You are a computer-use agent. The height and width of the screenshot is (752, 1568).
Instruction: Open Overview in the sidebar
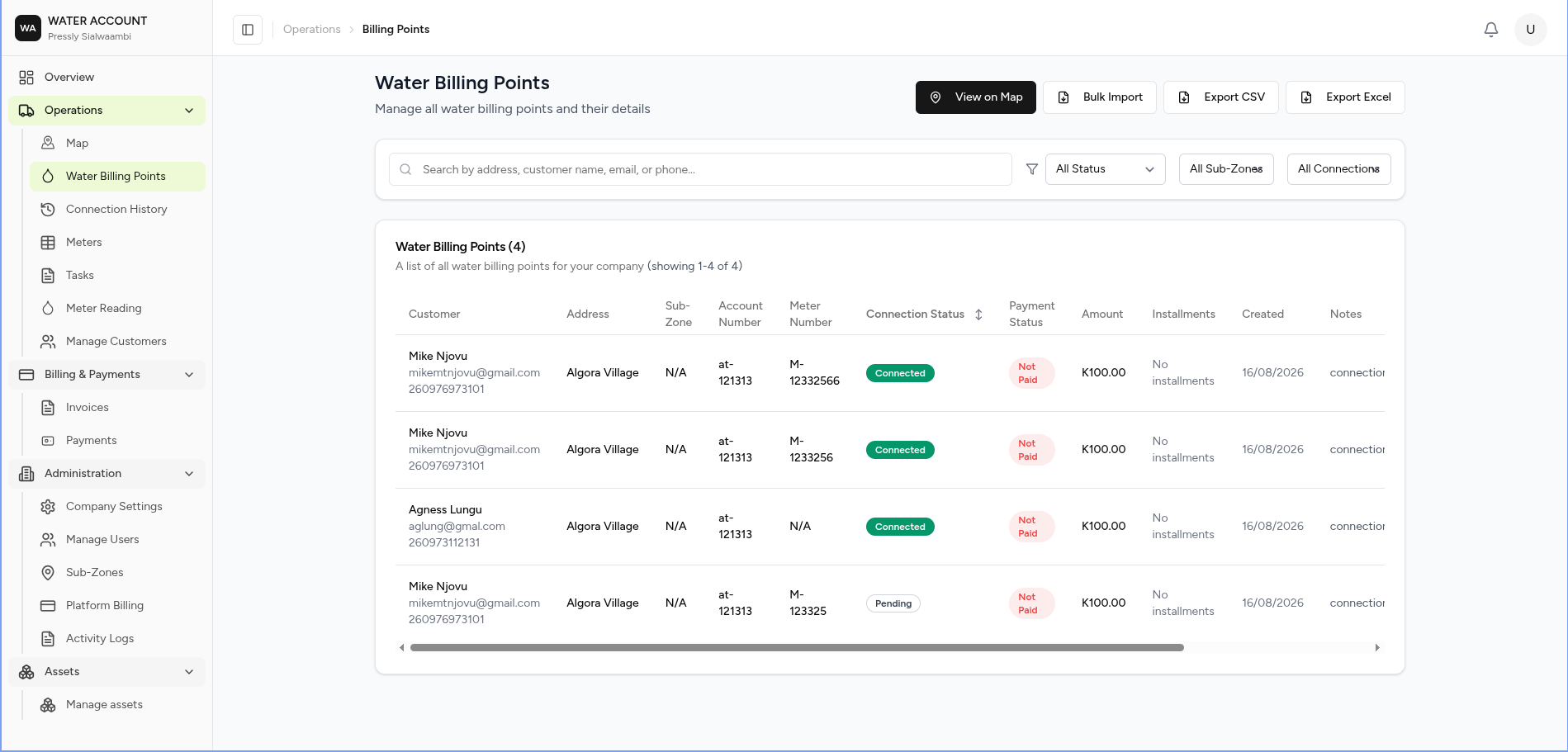click(107, 78)
